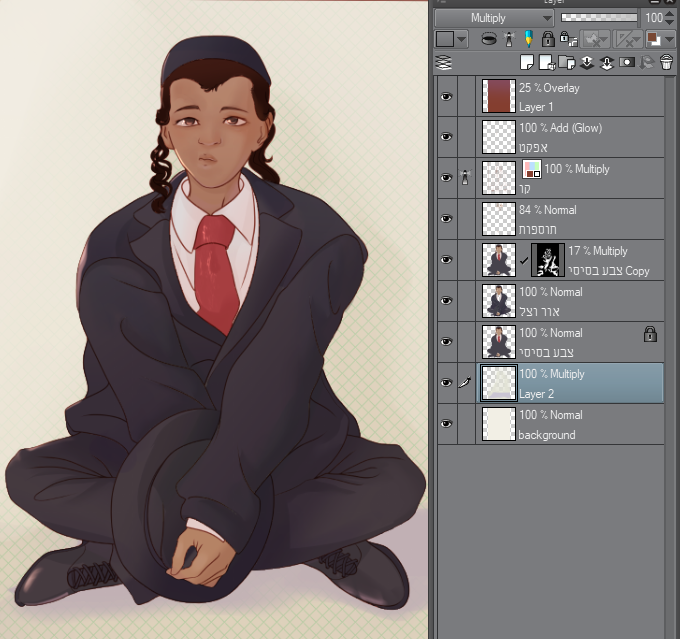This screenshot has height=639, width=680.
Task: Apply mask to layer icon
Action: point(646,62)
